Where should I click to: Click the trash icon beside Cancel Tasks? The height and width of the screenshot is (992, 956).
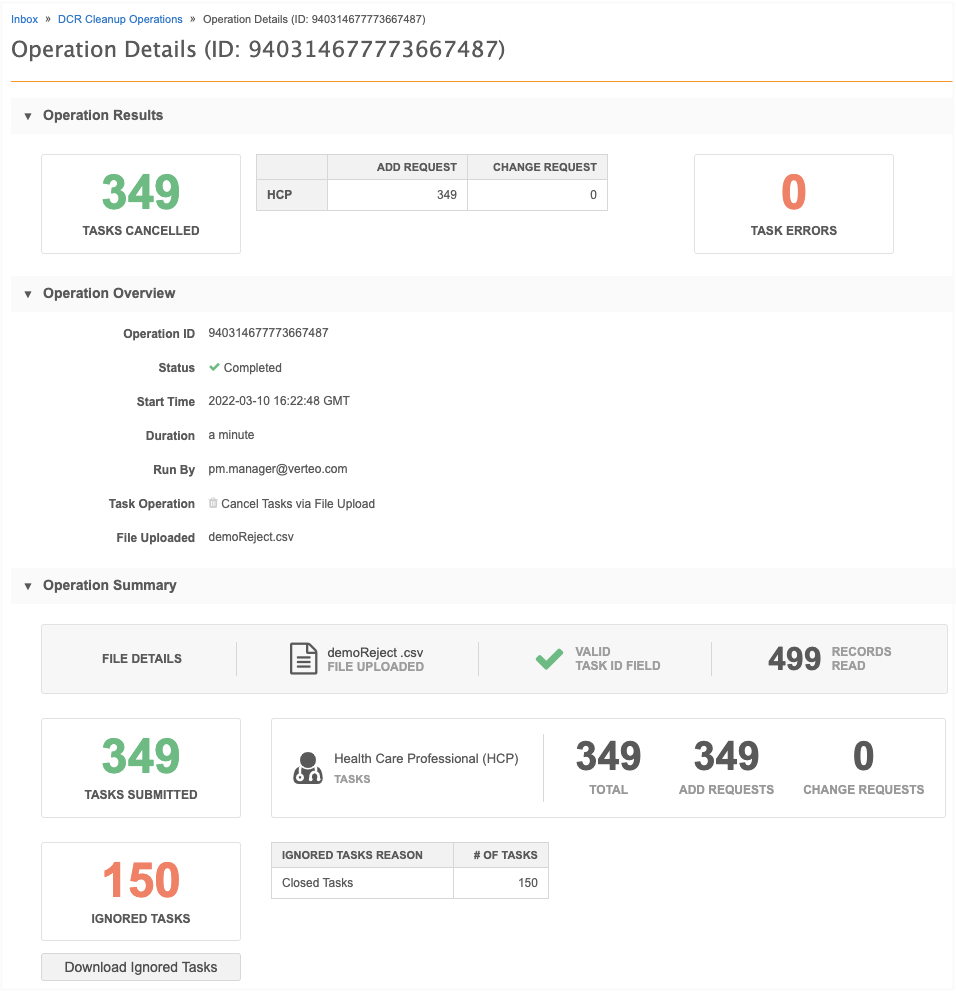click(x=213, y=503)
